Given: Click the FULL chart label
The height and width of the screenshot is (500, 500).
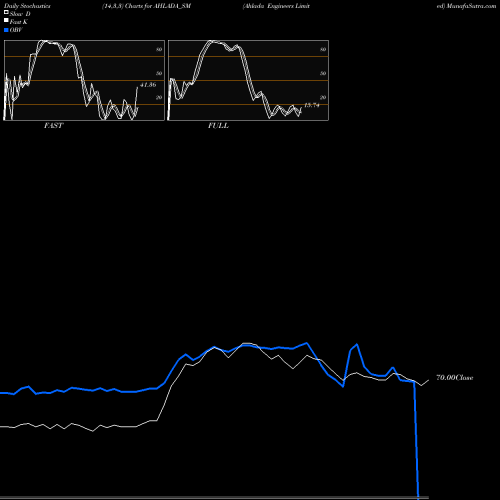Looking at the screenshot, I should pyautogui.click(x=218, y=126).
